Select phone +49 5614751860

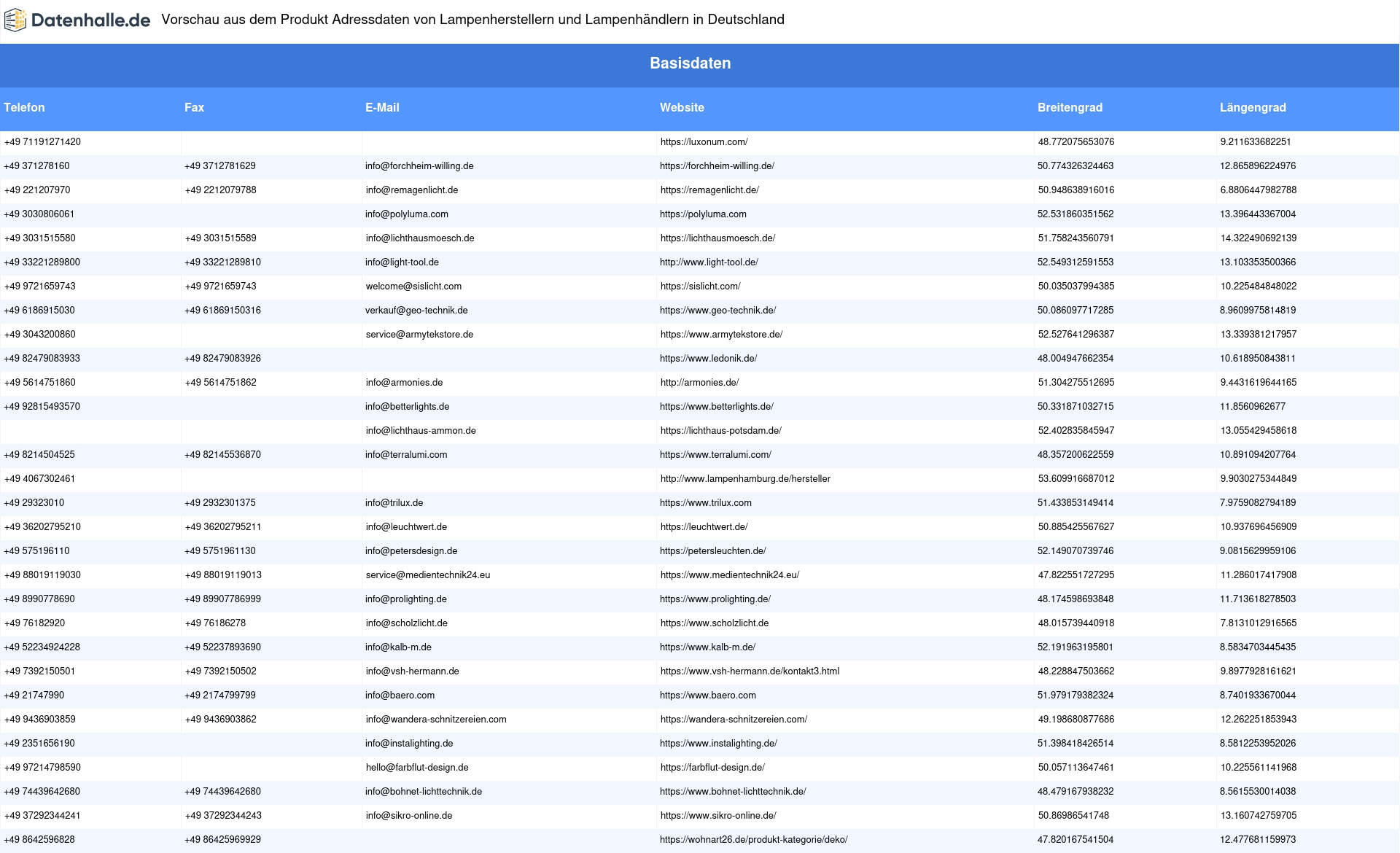40,383
